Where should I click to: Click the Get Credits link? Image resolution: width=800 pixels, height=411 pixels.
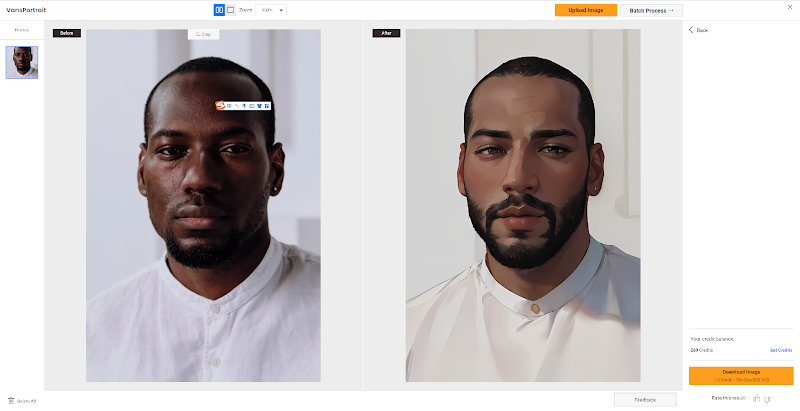(781, 350)
